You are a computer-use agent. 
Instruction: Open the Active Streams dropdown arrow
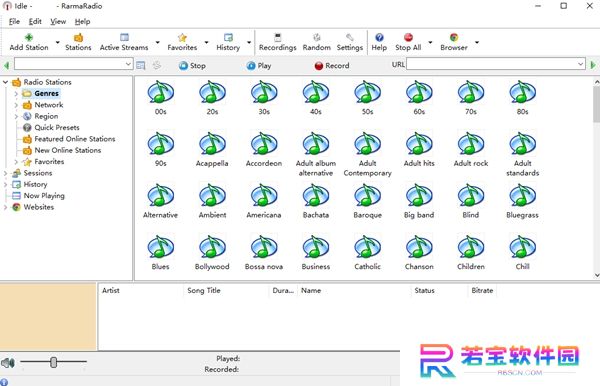pos(157,42)
